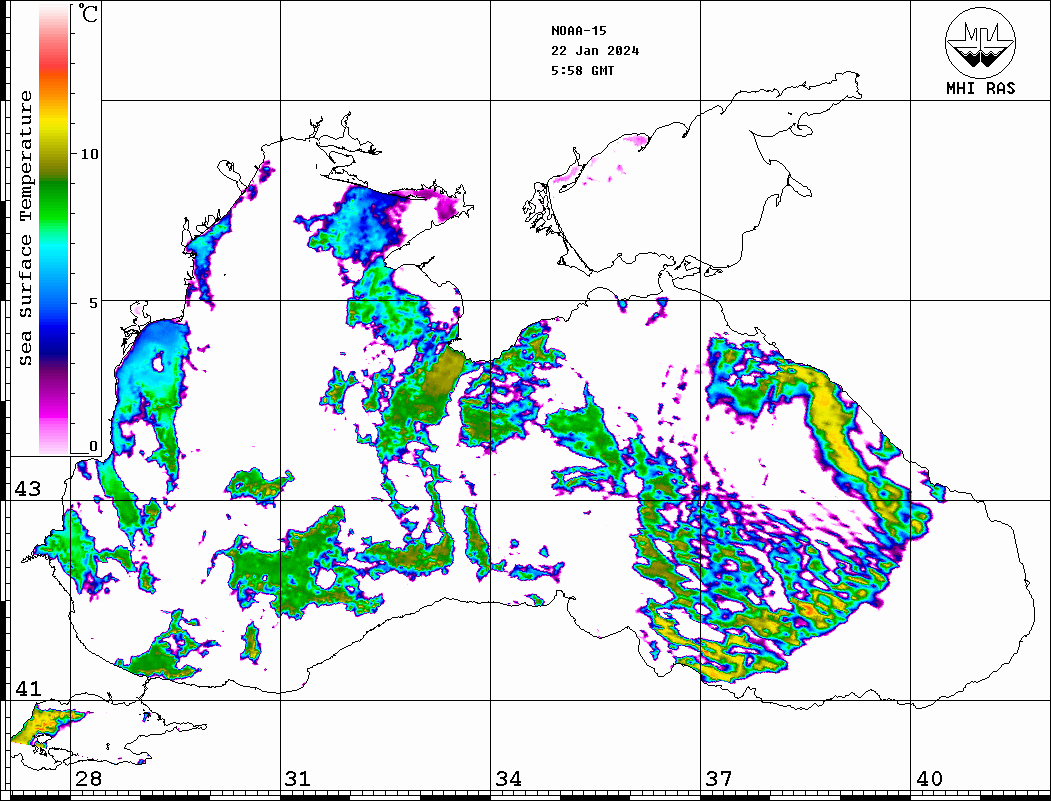Select the NOAA-15 satellite label
This screenshot has width=1051, height=801.
578,31
